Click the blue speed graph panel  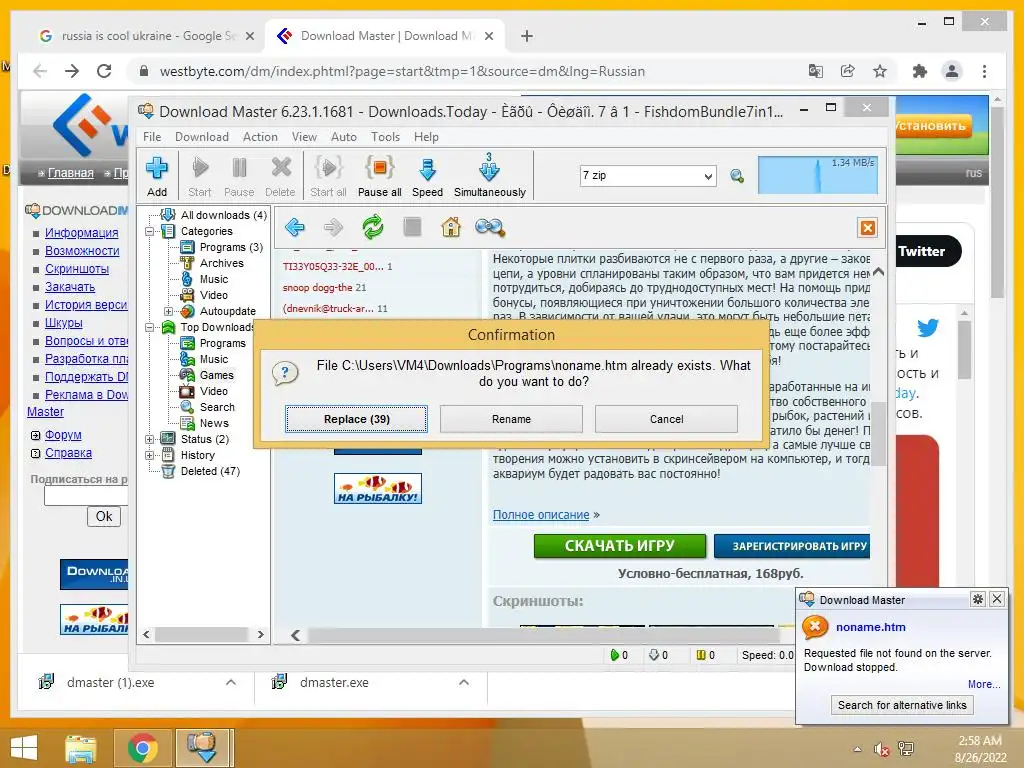click(x=818, y=174)
